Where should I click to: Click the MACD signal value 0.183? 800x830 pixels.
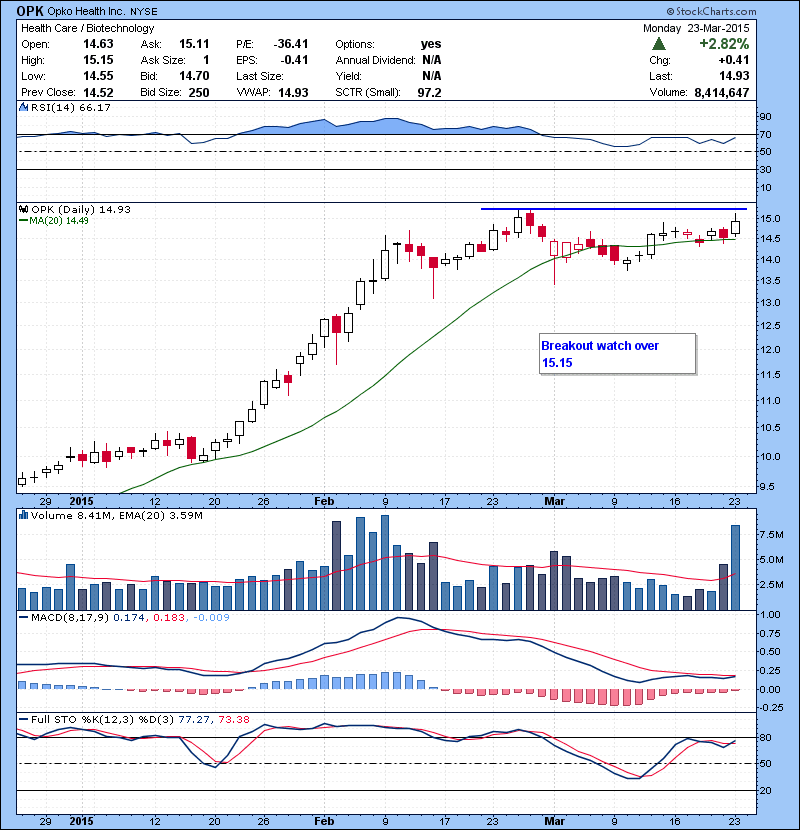(168, 617)
